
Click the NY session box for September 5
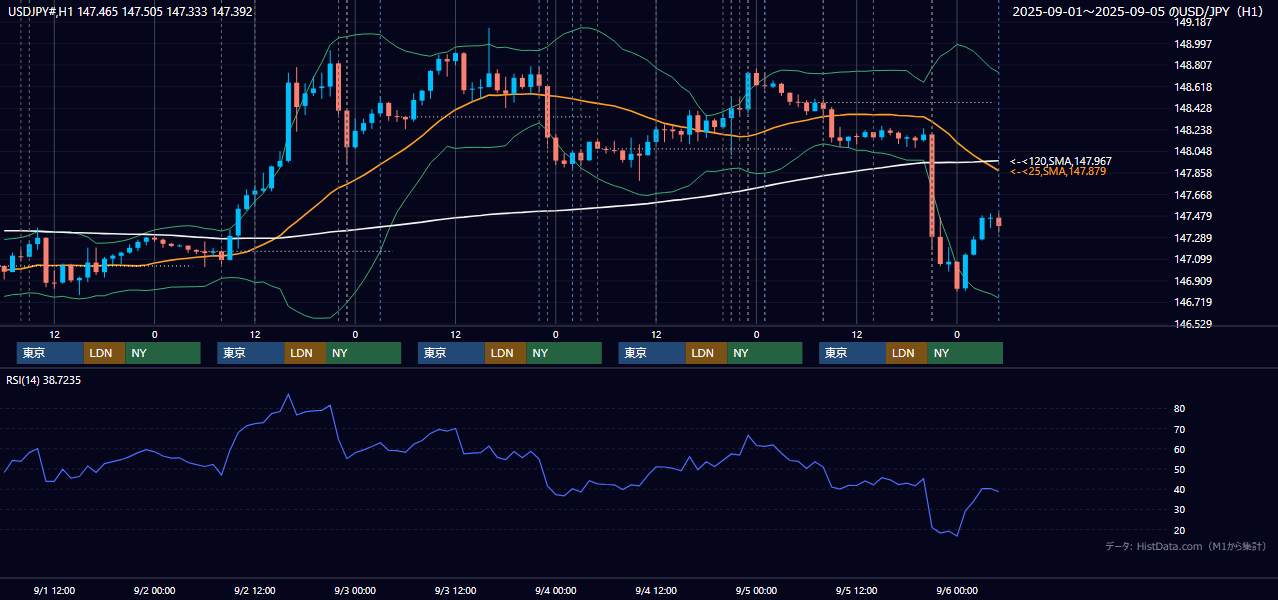[x=964, y=353]
